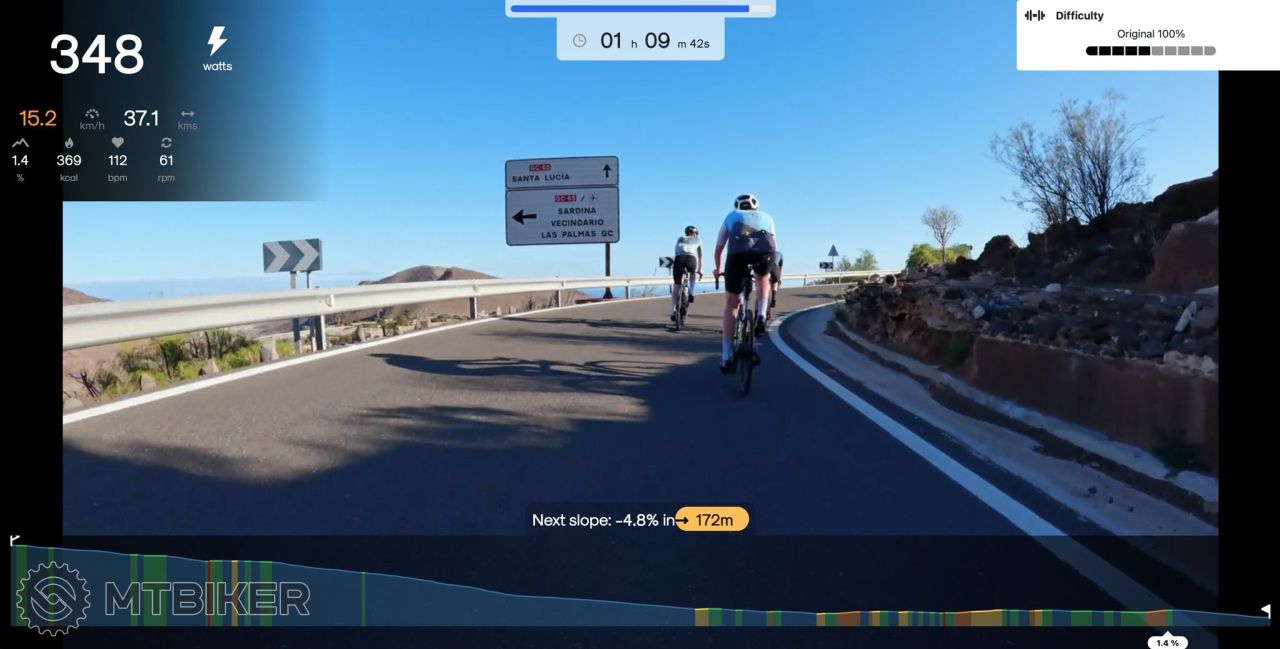
Task: Click the yellow 172m distance badge
Action: [712, 520]
